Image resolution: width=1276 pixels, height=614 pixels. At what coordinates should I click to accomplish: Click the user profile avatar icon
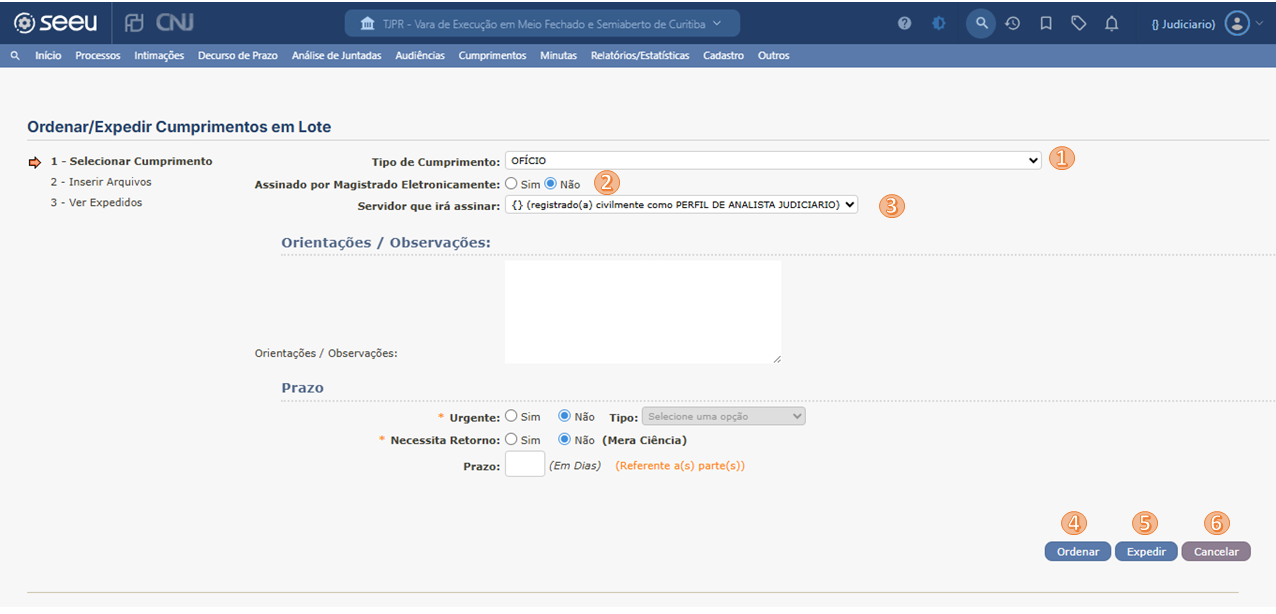click(x=1237, y=23)
